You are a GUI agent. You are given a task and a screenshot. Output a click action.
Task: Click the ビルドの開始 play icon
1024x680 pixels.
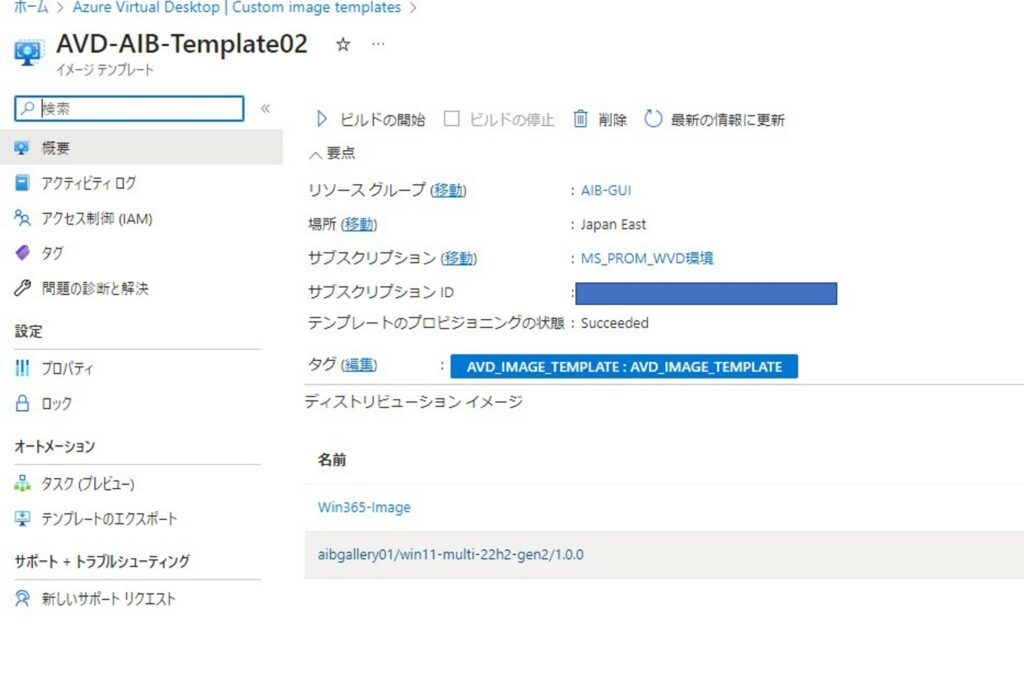click(x=322, y=119)
